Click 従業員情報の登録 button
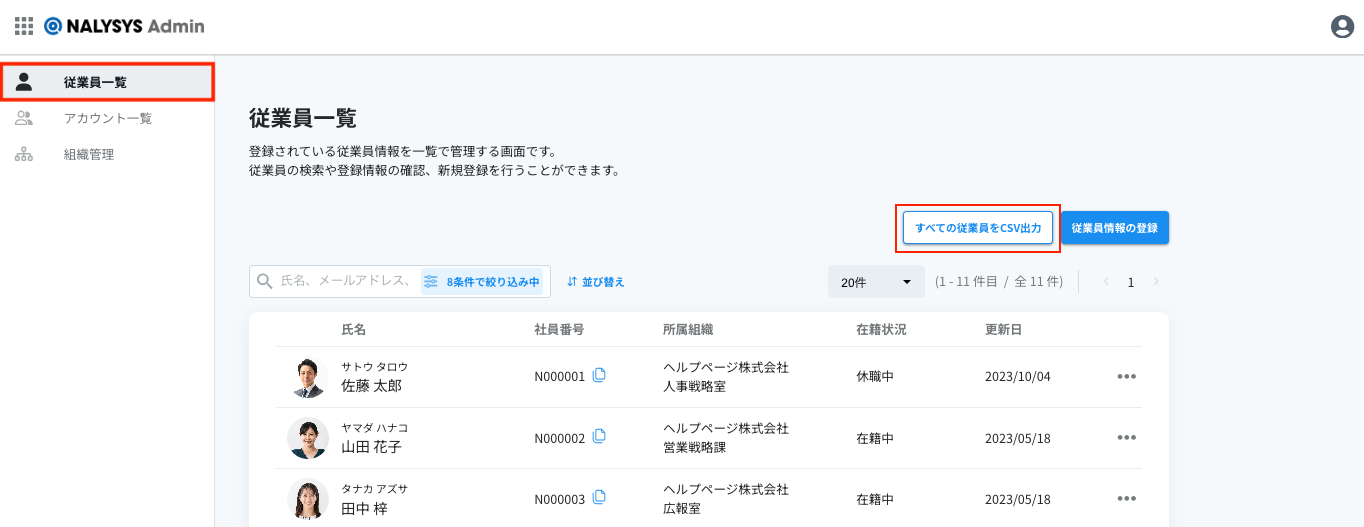The height and width of the screenshot is (527, 1364). click(x=1114, y=228)
